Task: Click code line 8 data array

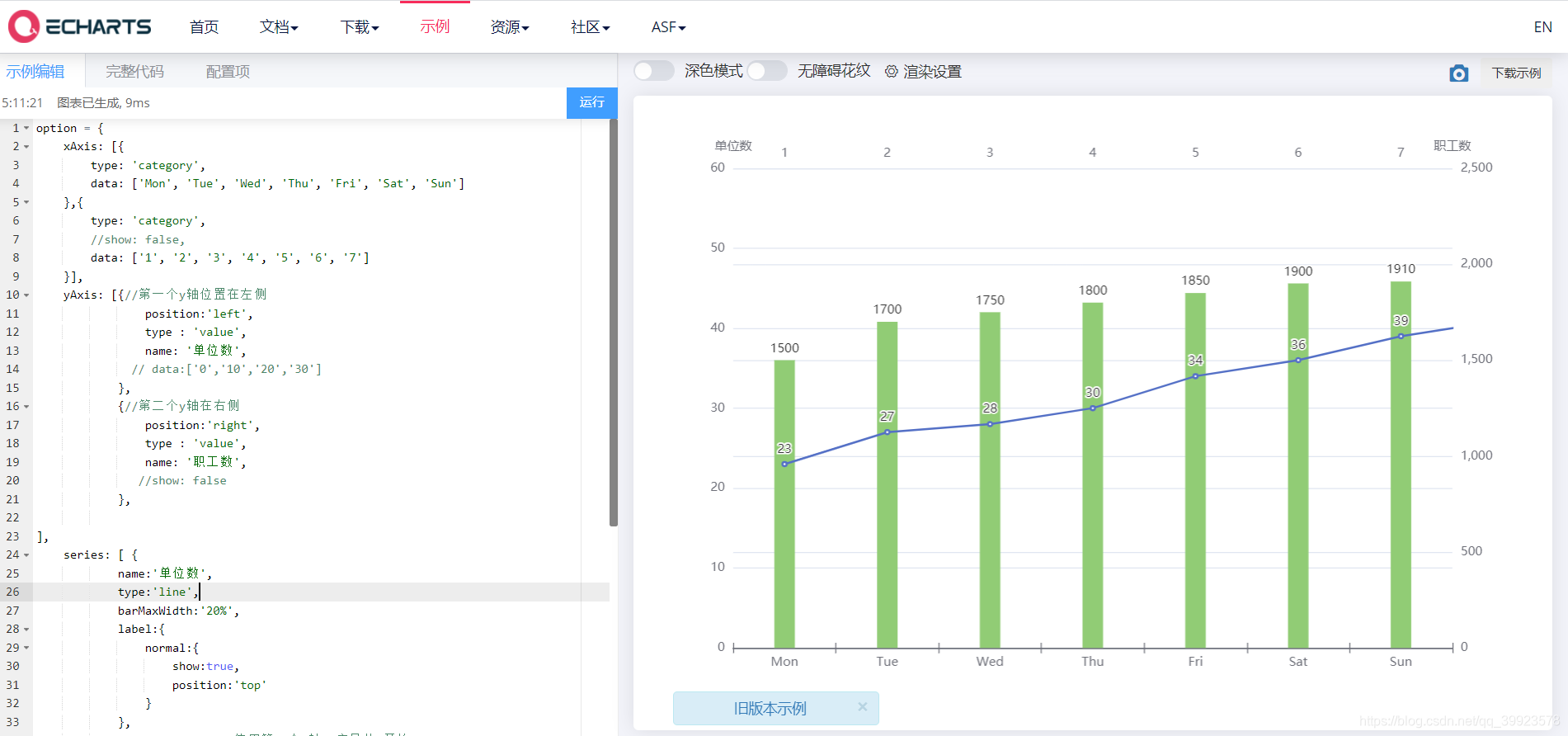Action: [230, 258]
